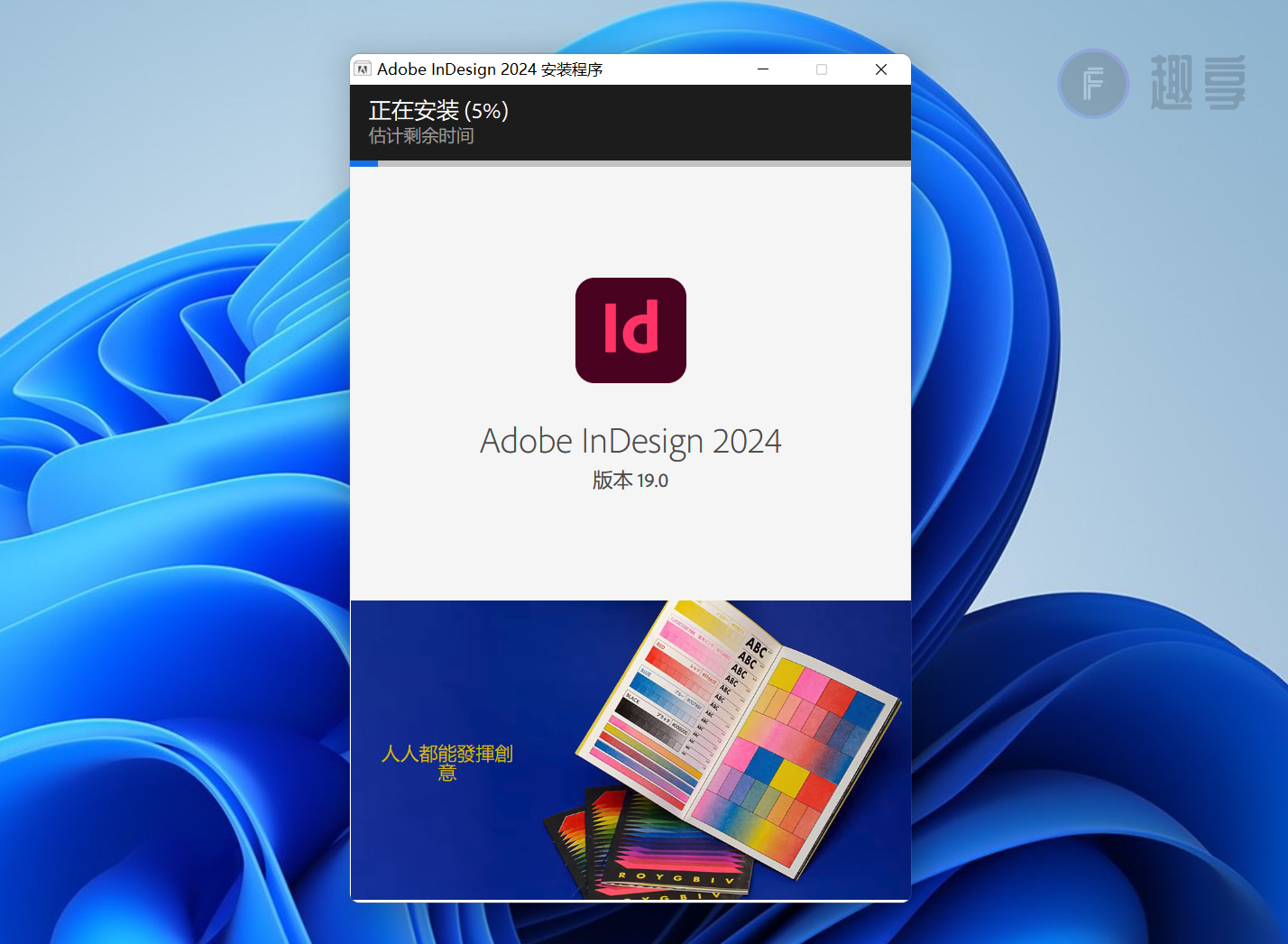Minimize the InDesign installer window

click(763, 69)
